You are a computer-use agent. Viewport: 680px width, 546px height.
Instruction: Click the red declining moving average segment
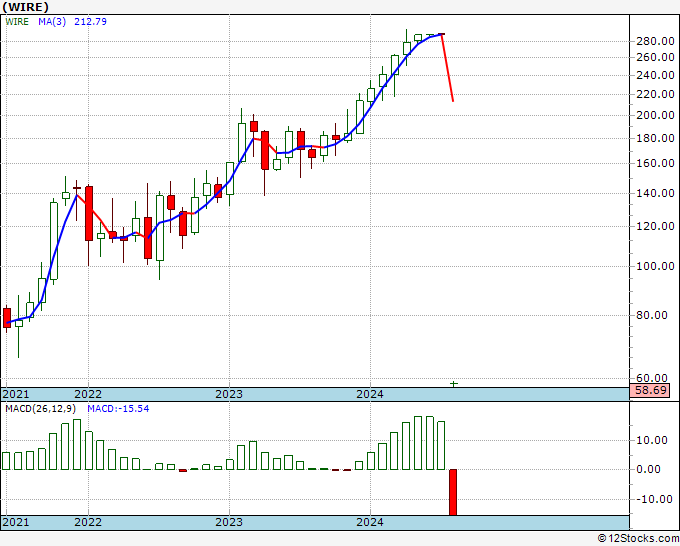447,68
